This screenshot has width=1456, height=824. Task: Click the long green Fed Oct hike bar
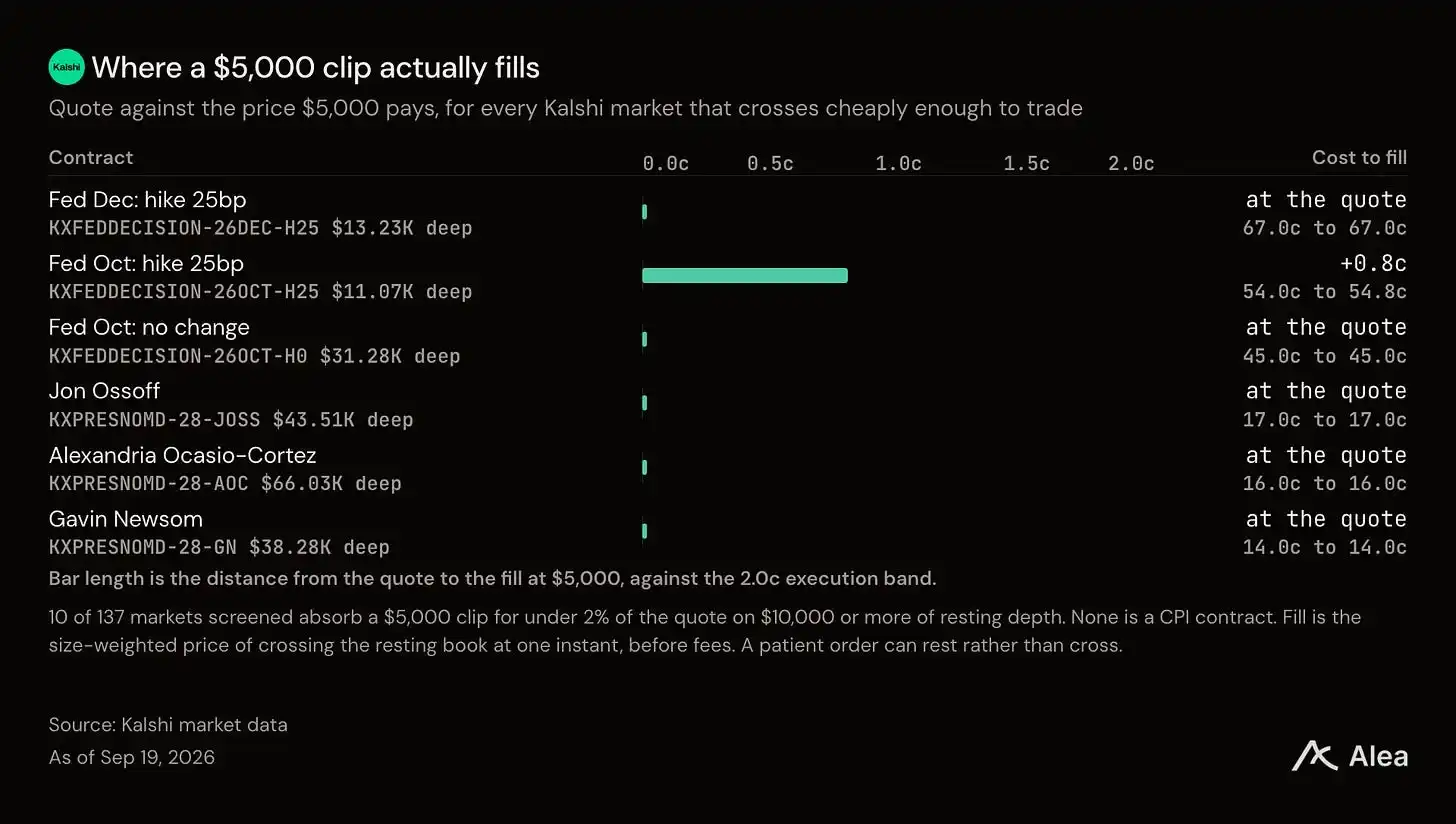coord(745,276)
